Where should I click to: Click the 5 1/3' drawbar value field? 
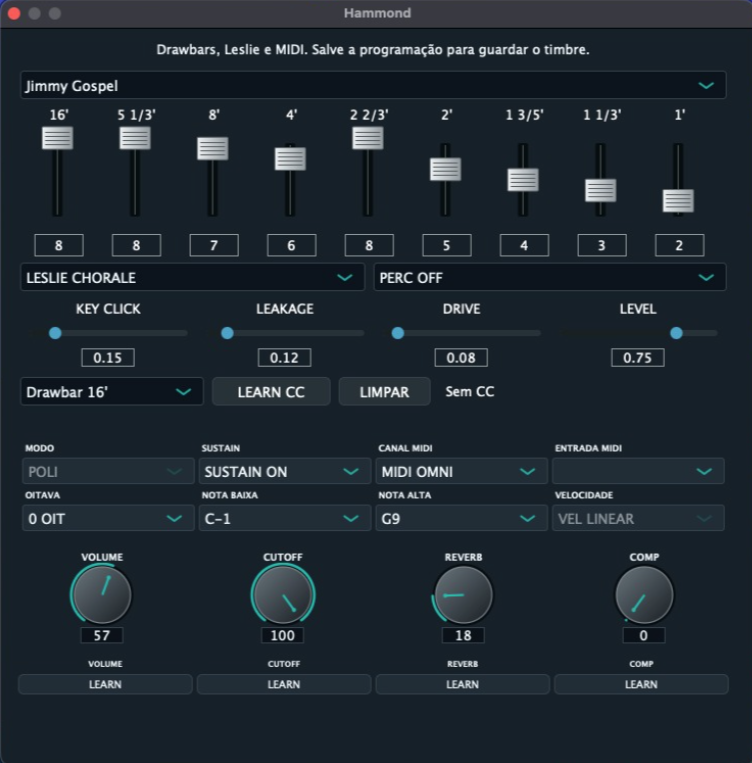tap(136, 245)
